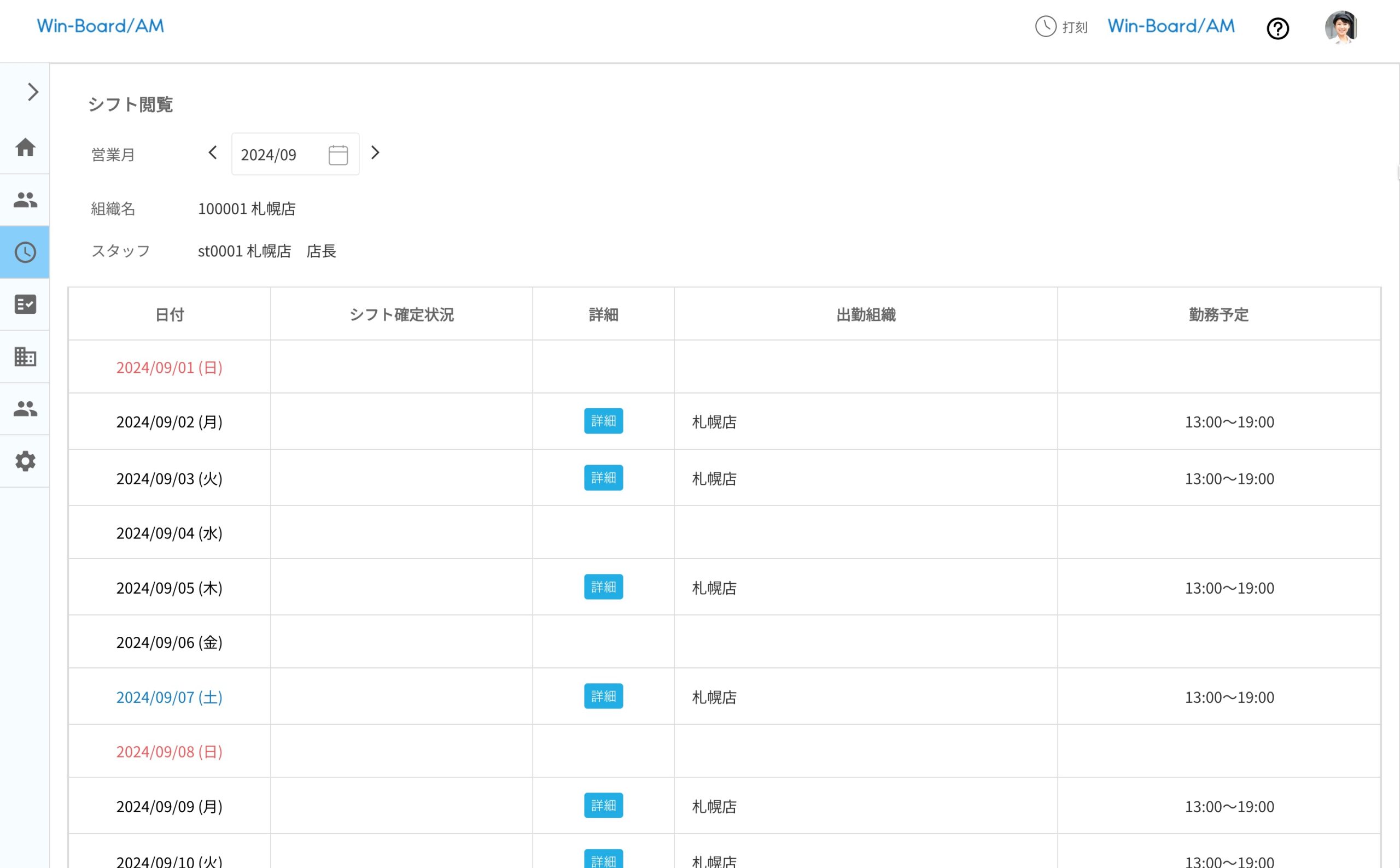Viewport: 1400px width, 868px height.
Task: Collapse the sidebar with the arrow toggle
Action: click(32, 91)
